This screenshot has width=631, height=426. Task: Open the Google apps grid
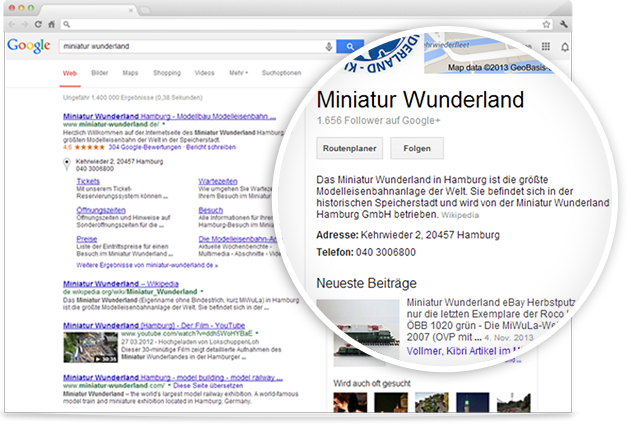pos(545,46)
